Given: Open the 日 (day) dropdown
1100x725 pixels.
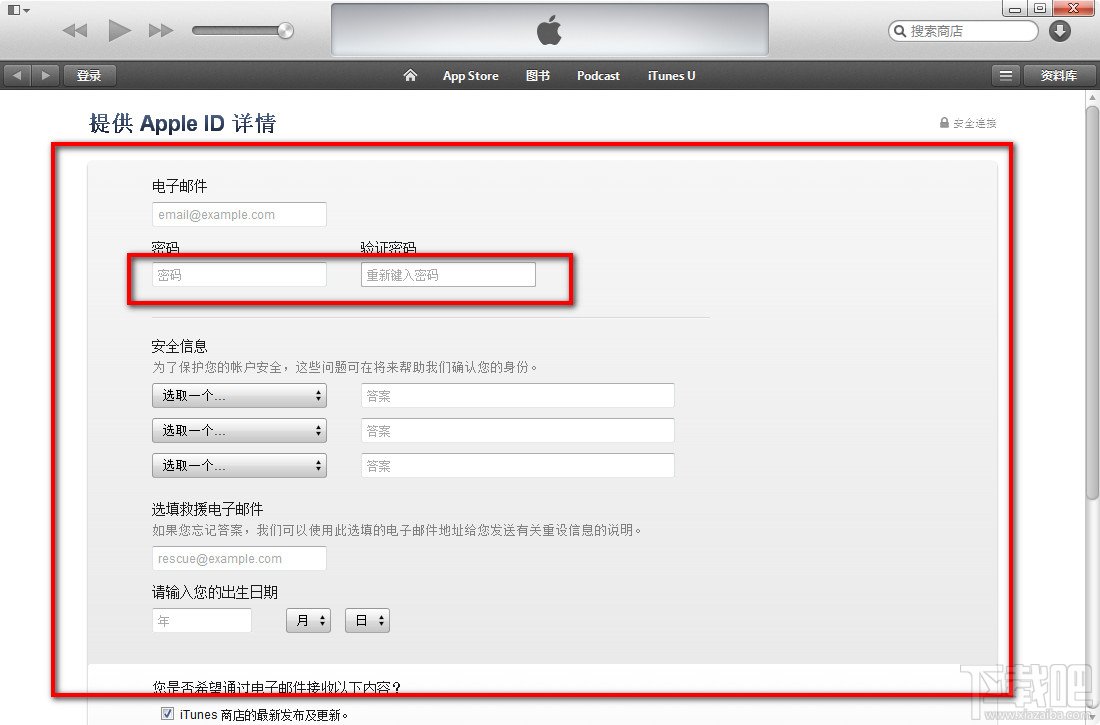Looking at the screenshot, I should click(x=367, y=620).
